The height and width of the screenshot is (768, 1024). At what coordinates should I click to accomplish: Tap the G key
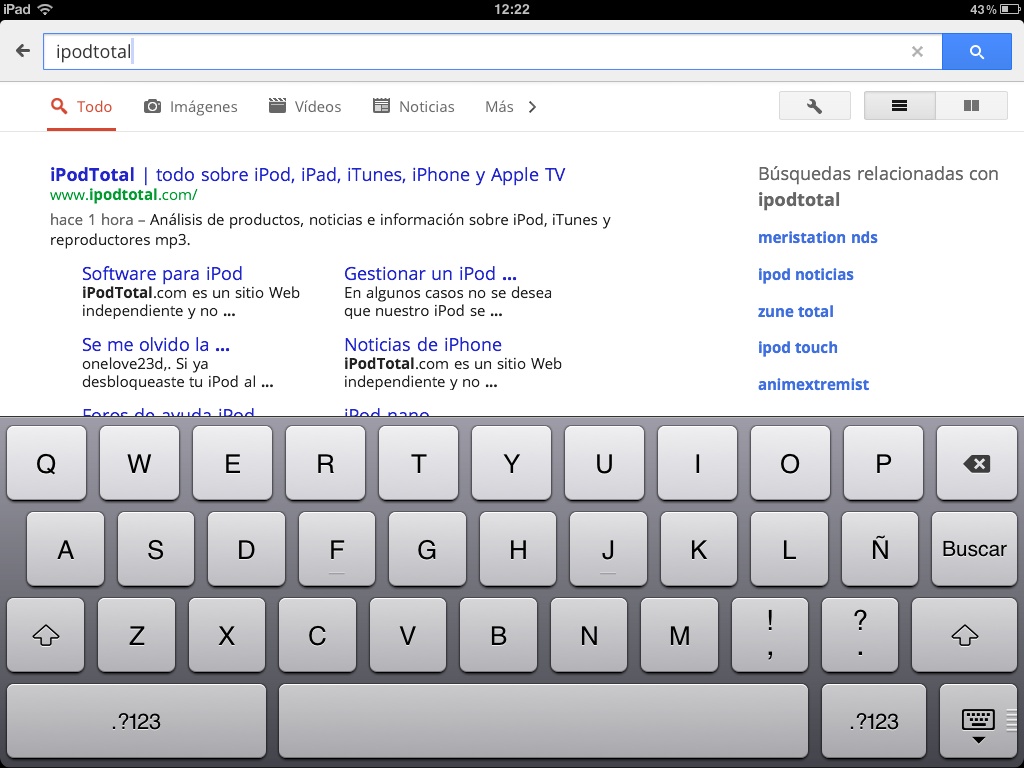[427, 549]
